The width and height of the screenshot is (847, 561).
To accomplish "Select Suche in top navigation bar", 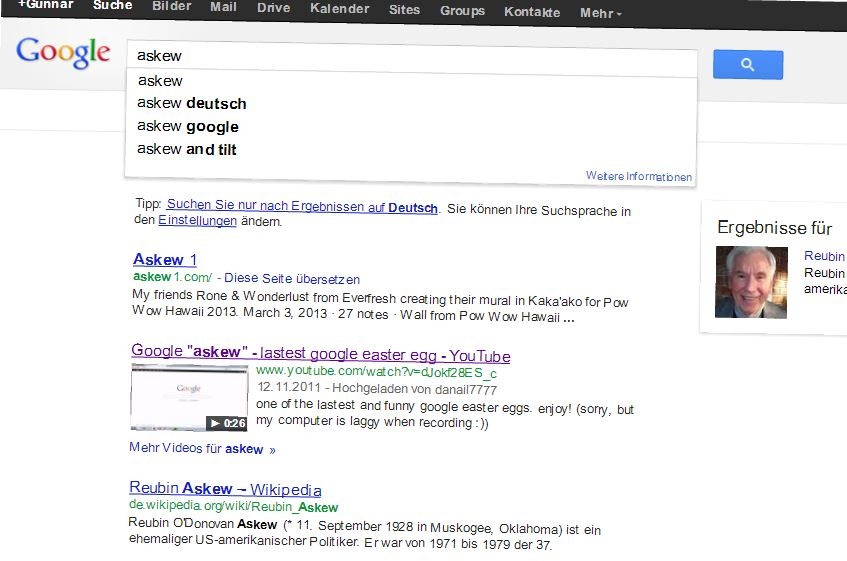I will coord(112,5).
